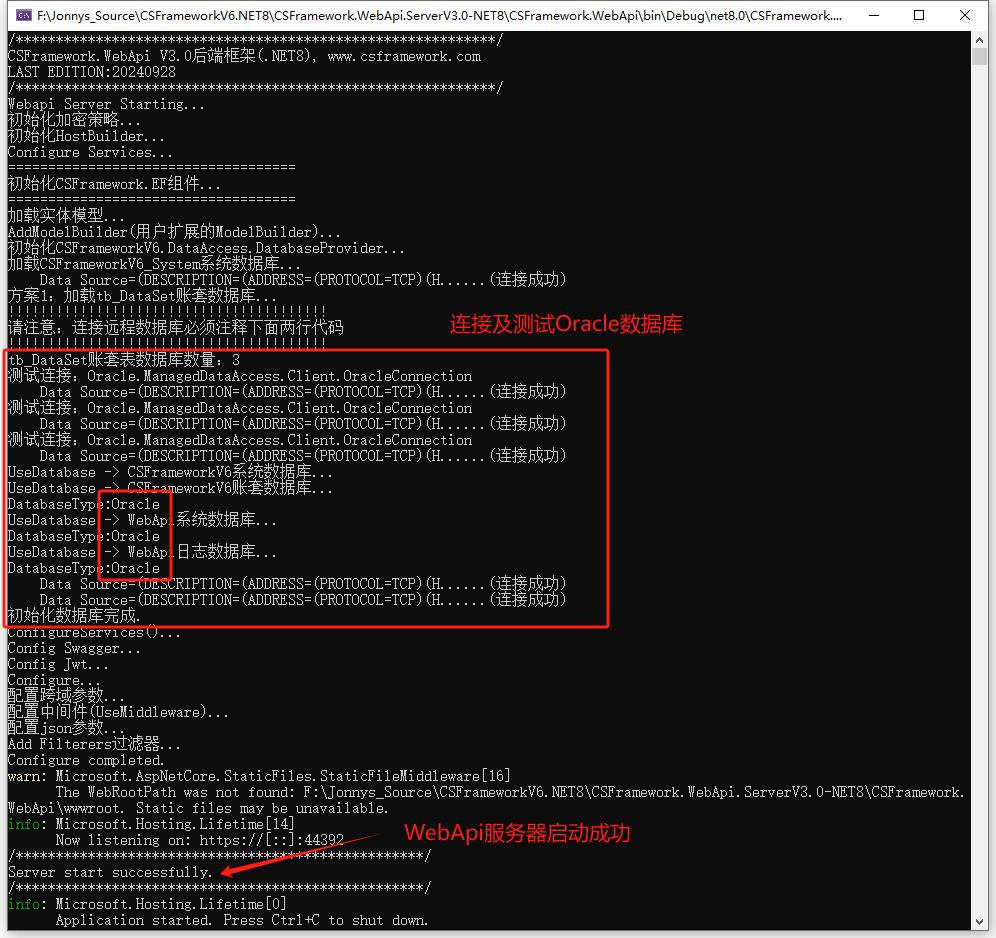Screen dimensions: 996x938
Task: Click the "Configure completed." line
Action: tap(86, 760)
